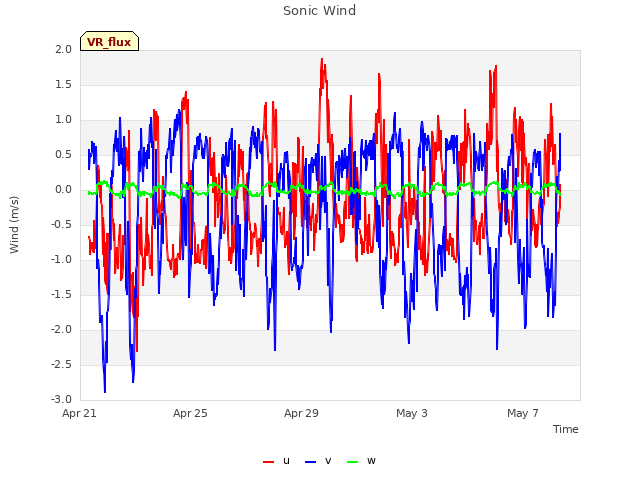Click the May 7 x-axis label
Image resolution: width=640 pixels, height=480 pixels.
(x=523, y=413)
